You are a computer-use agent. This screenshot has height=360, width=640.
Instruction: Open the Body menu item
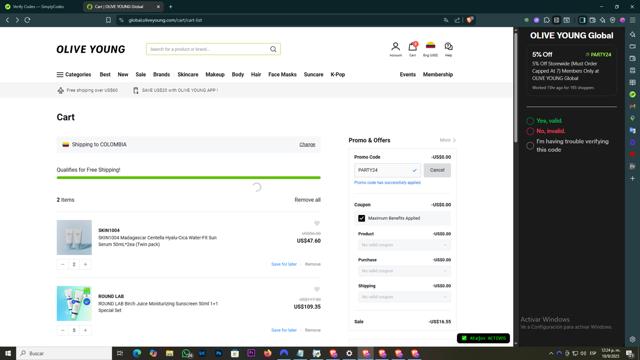[238, 75]
